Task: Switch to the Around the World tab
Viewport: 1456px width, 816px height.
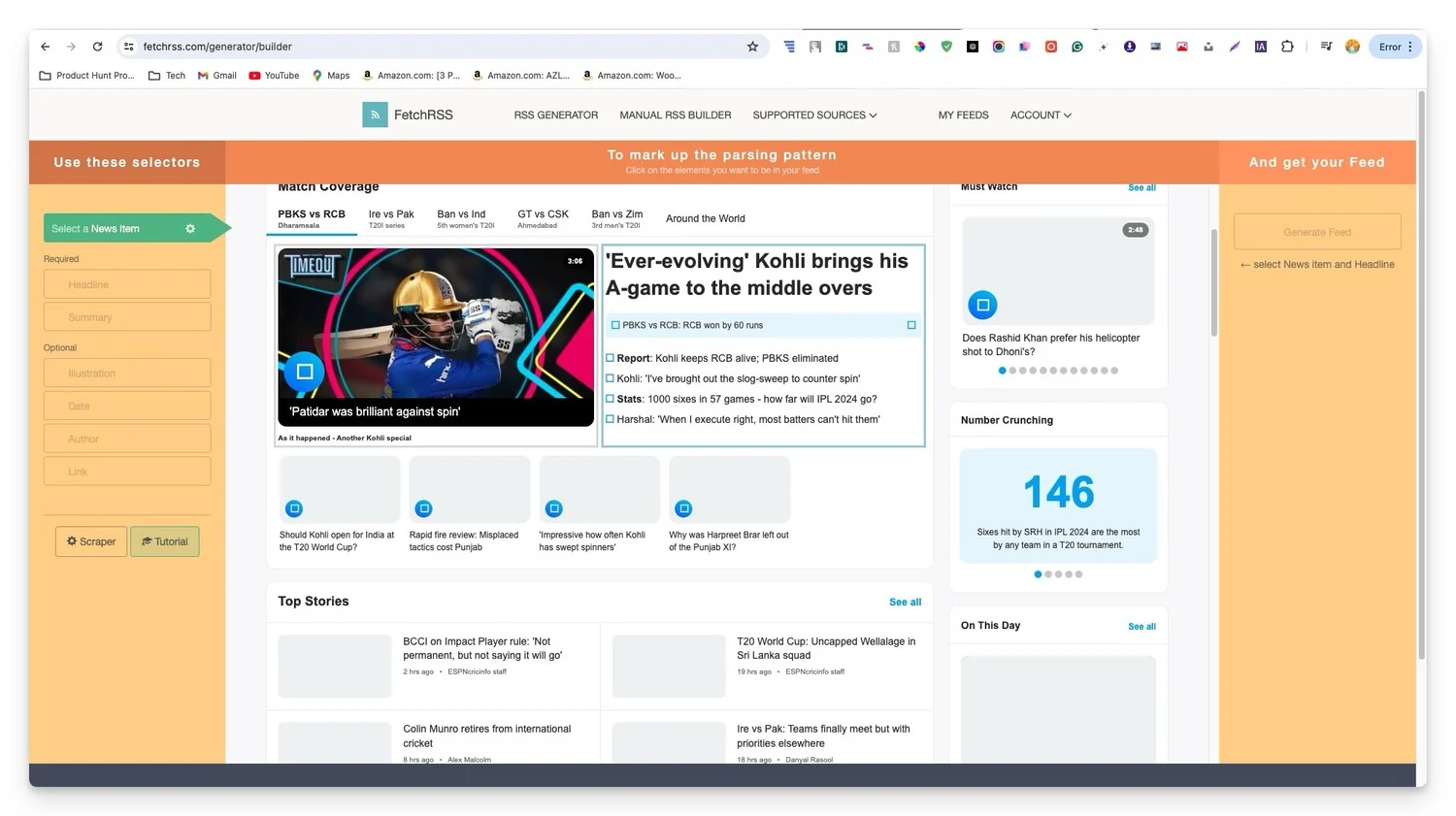Action: point(706,219)
